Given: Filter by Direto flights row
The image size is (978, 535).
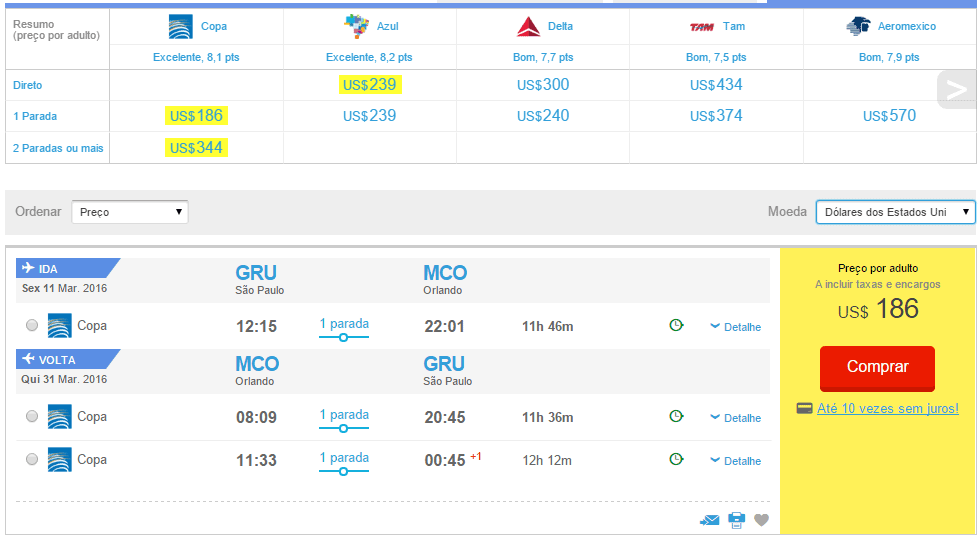Looking at the screenshot, I should coord(27,85).
